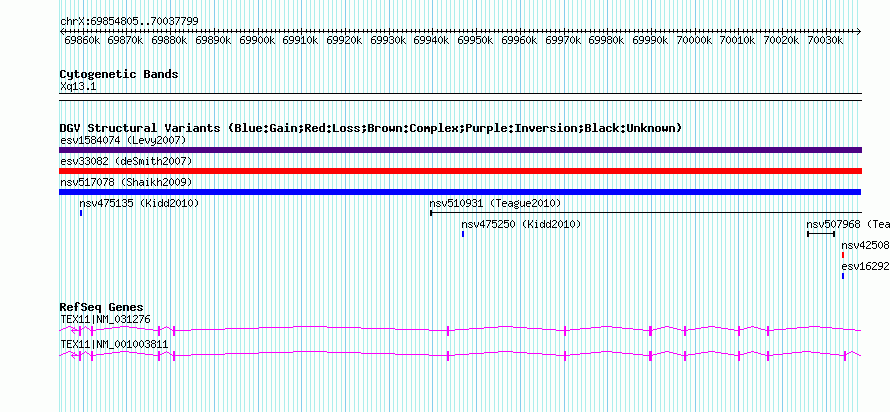Click the 70020k ruler position label
Image resolution: width=890 pixels, height=412 pixels.
[782, 40]
